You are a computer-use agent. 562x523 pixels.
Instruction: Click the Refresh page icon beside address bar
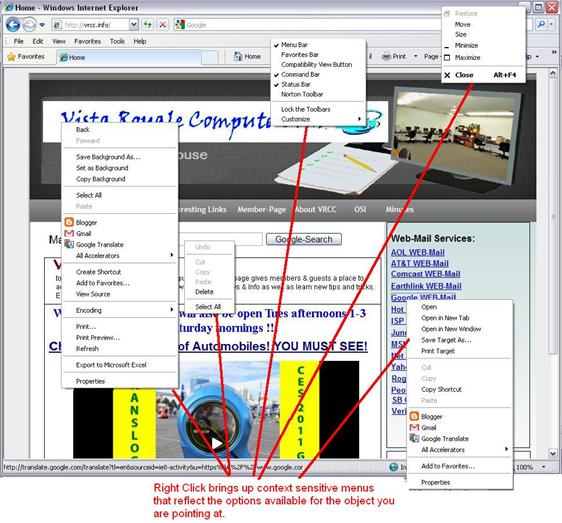pos(147,25)
